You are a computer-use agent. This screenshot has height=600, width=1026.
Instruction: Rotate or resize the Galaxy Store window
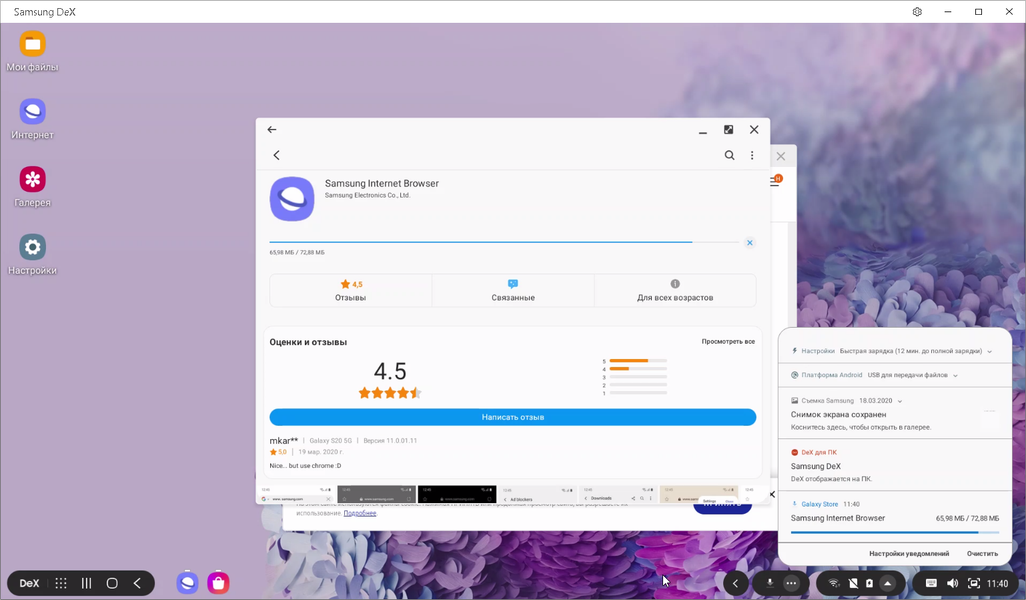(x=728, y=130)
